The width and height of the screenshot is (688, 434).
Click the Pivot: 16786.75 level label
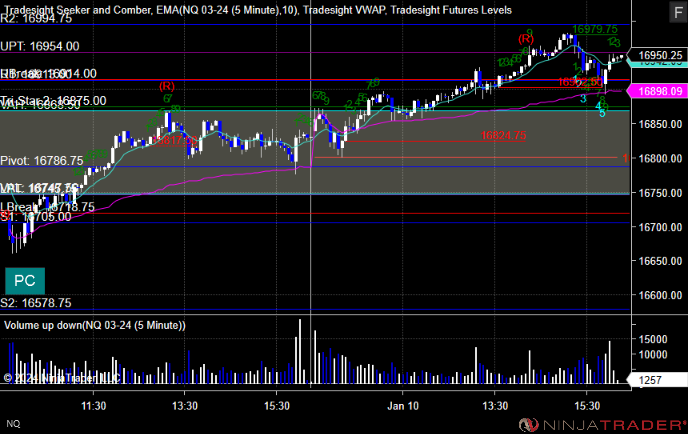click(x=42, y=161)
